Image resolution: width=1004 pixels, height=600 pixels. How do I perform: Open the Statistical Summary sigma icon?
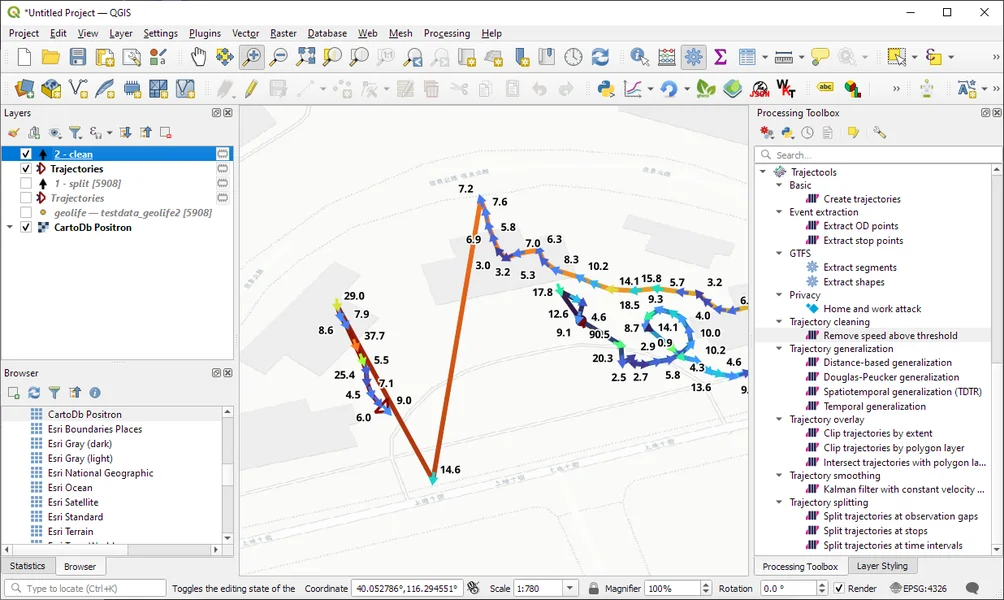pyautogui.click(x=720, y=57)
